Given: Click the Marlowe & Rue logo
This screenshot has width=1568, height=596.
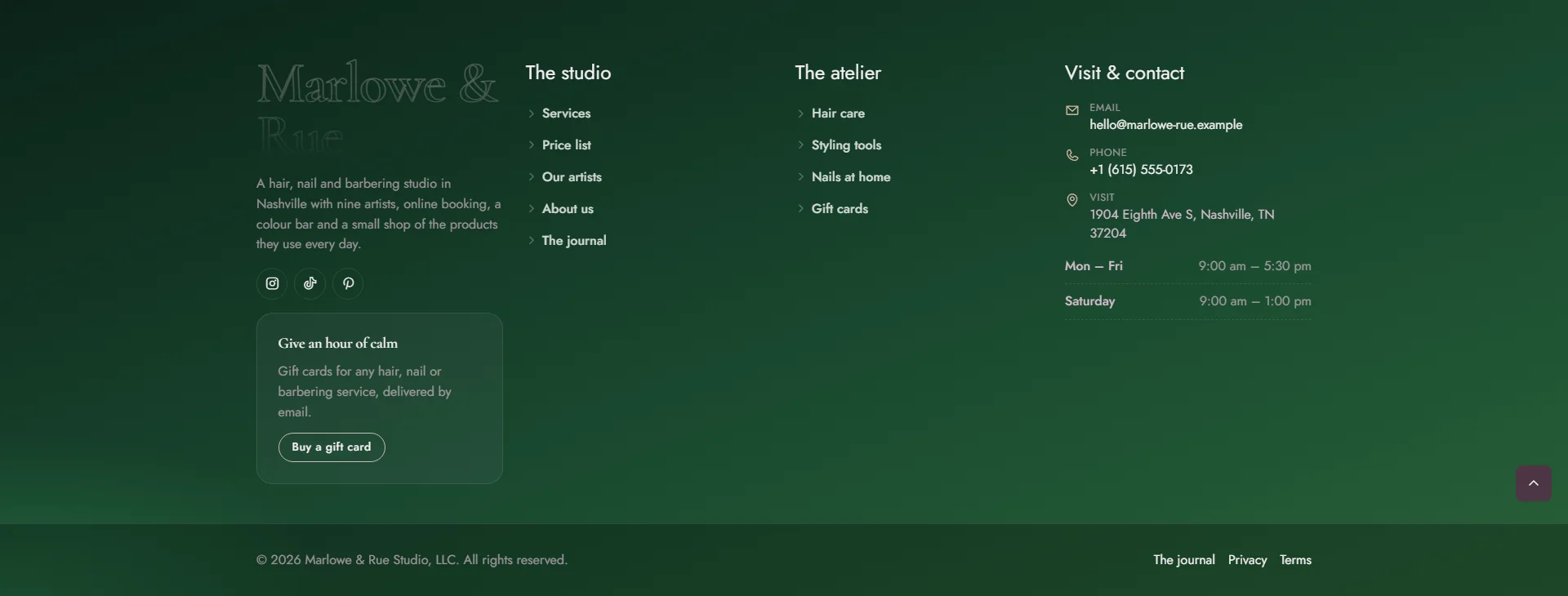Looking at the screenshot, I should (377, 106).
